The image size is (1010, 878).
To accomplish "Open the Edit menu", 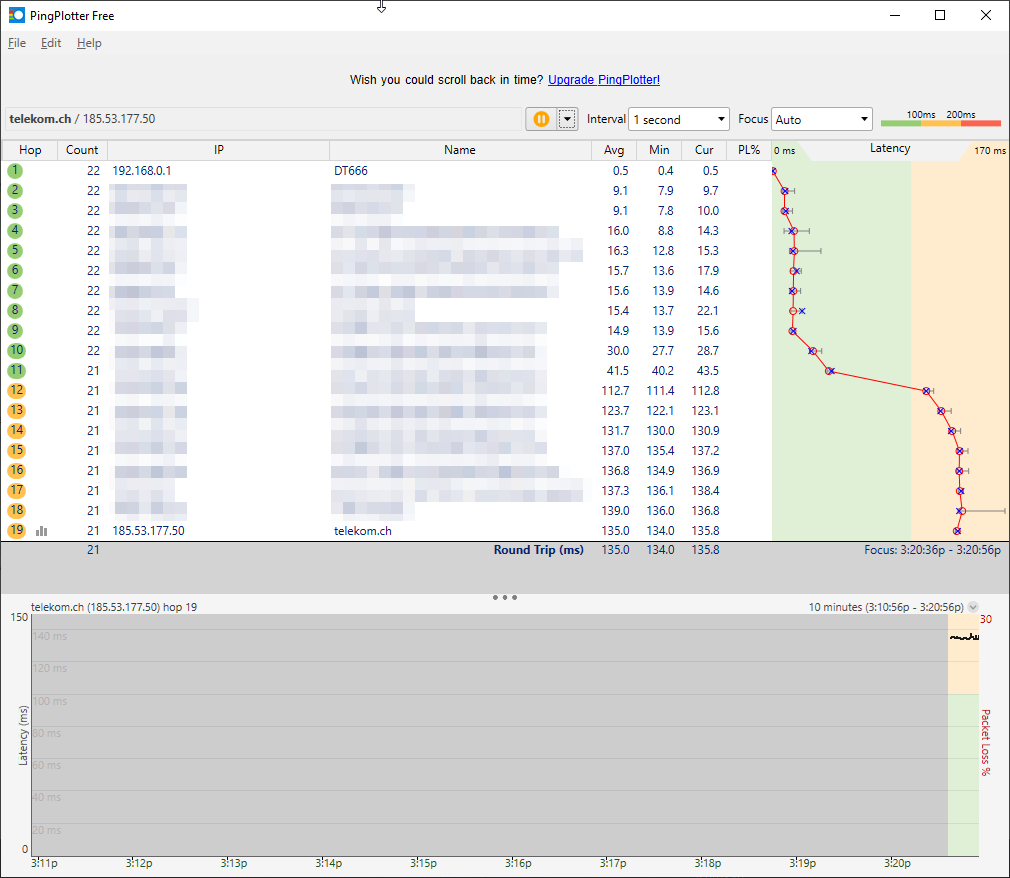I will tap(51, 43).
